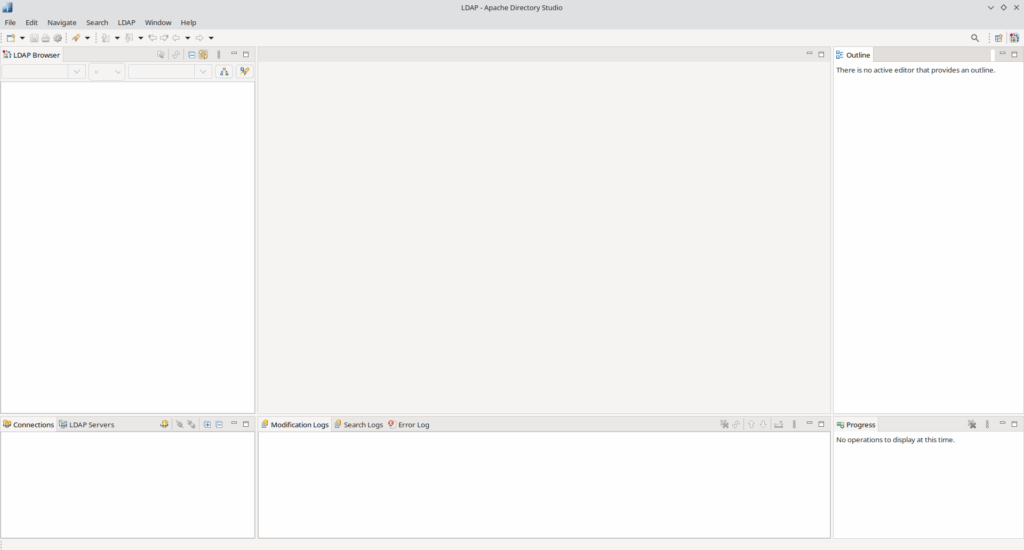Open the Previous Annotation dropdown arrow
Screen dimensions: 1024x550
pos(141,38)
